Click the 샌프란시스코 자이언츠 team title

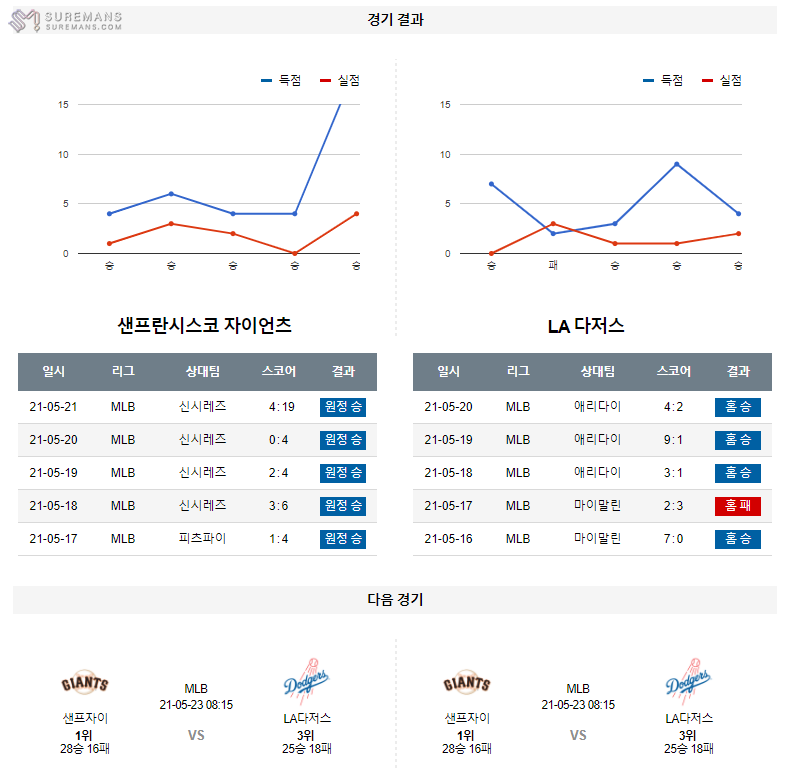pyautogui.click(x=204, y=325)
